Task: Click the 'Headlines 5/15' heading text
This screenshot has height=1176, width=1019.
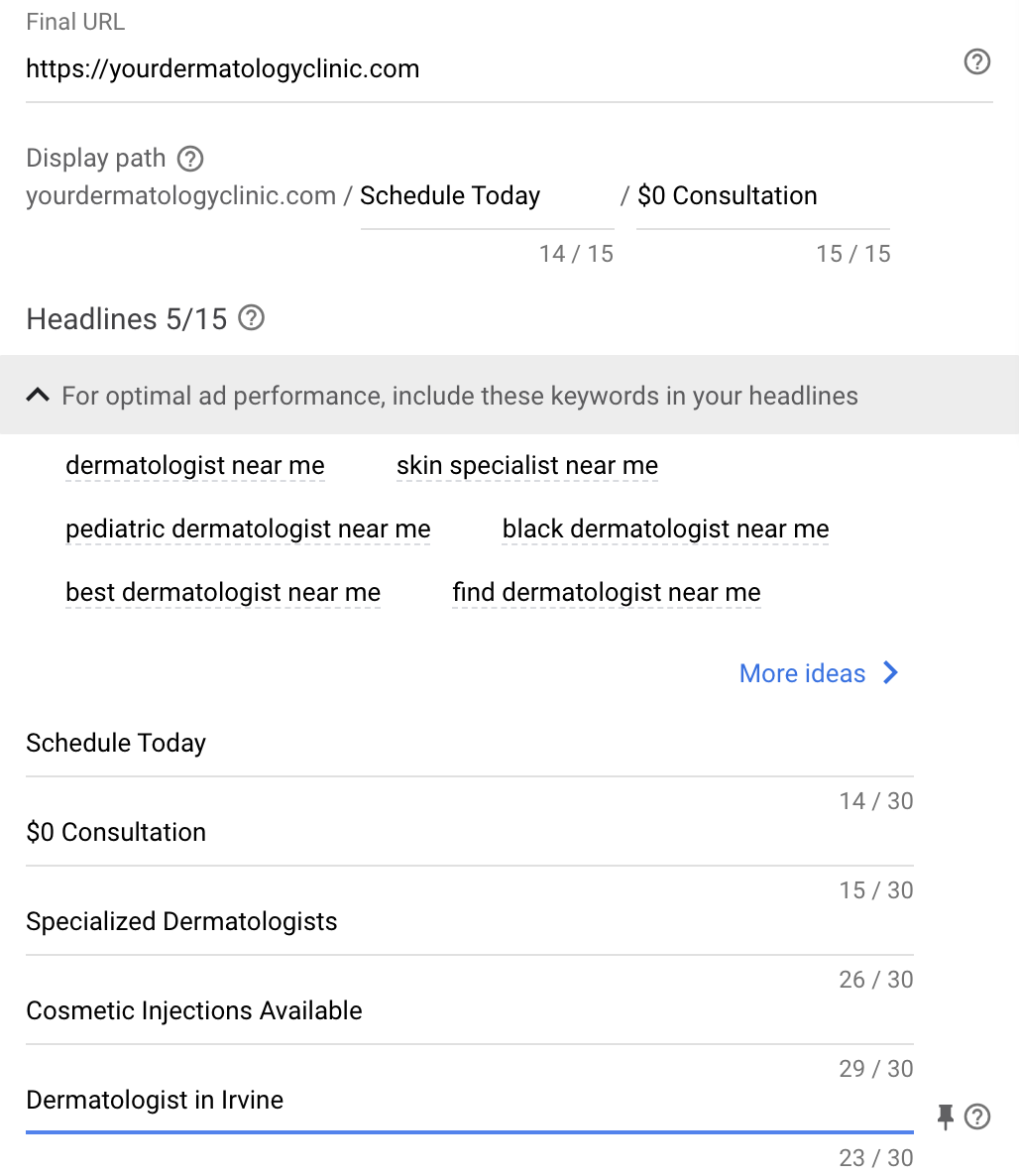Action: click(x=127, y=318)
